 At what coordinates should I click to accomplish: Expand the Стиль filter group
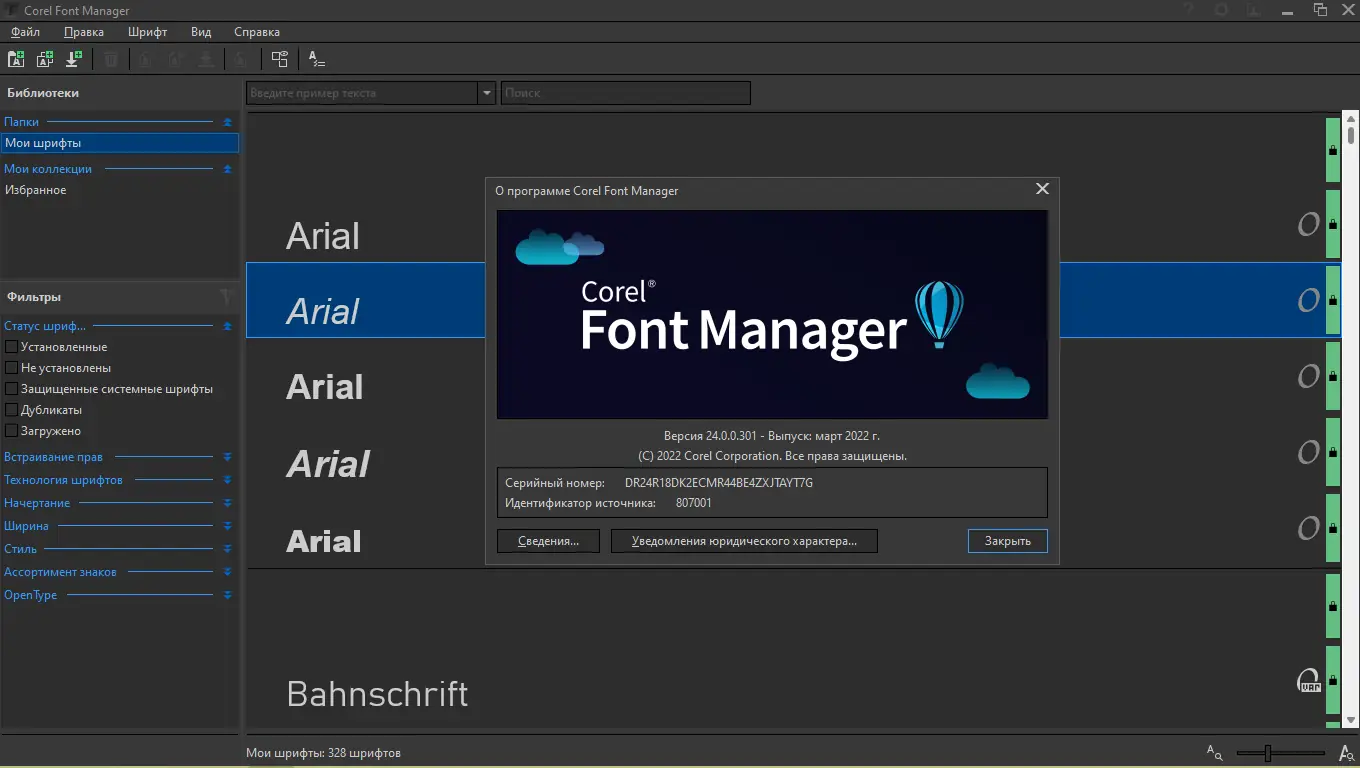(x=227, y=549)
